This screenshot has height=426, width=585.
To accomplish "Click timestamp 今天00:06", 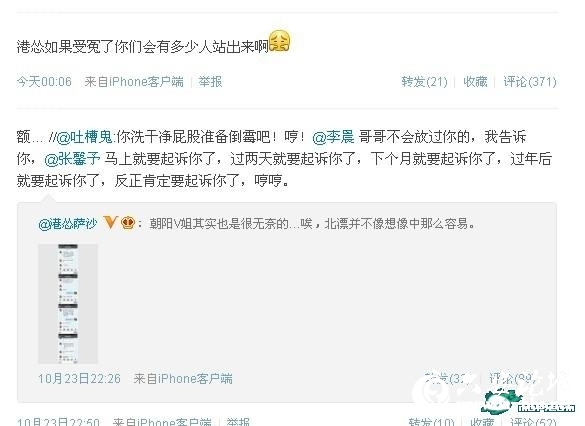I will pos(44,81).
